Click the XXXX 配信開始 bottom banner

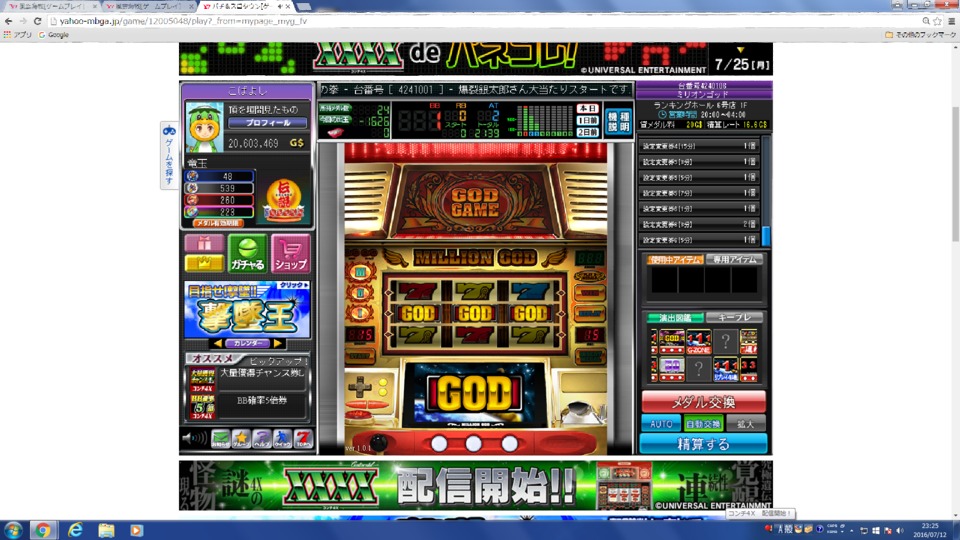click(476, 486)
